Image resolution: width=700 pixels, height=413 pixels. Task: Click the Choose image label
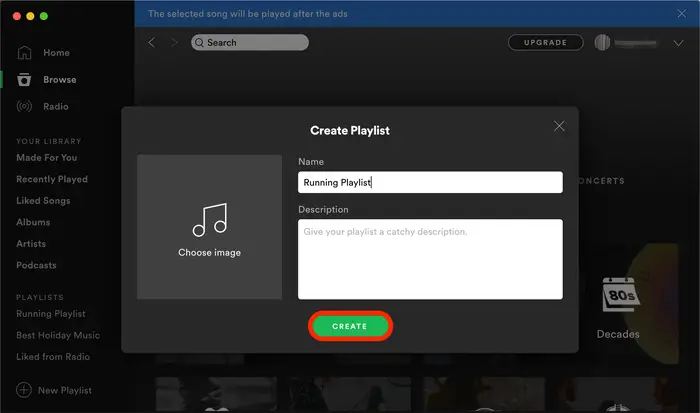(209, 252)
